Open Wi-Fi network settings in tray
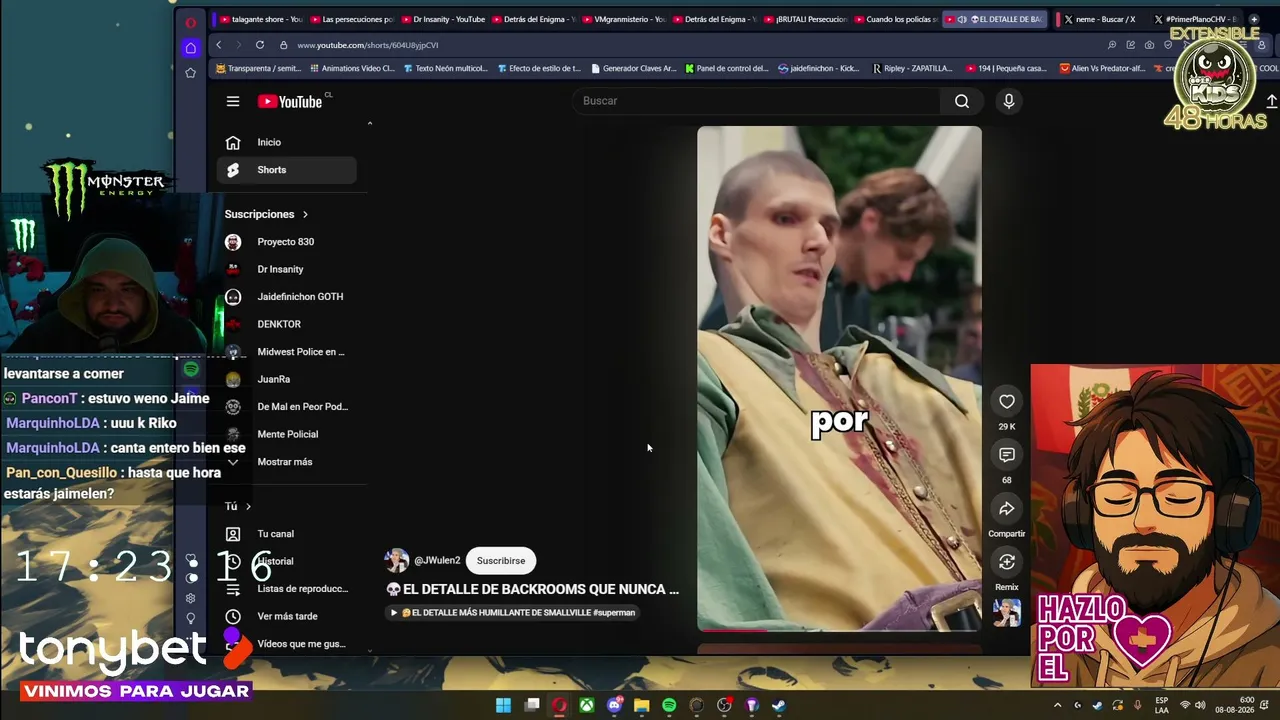The image size is (1280, 720). tap(1185, 705)
